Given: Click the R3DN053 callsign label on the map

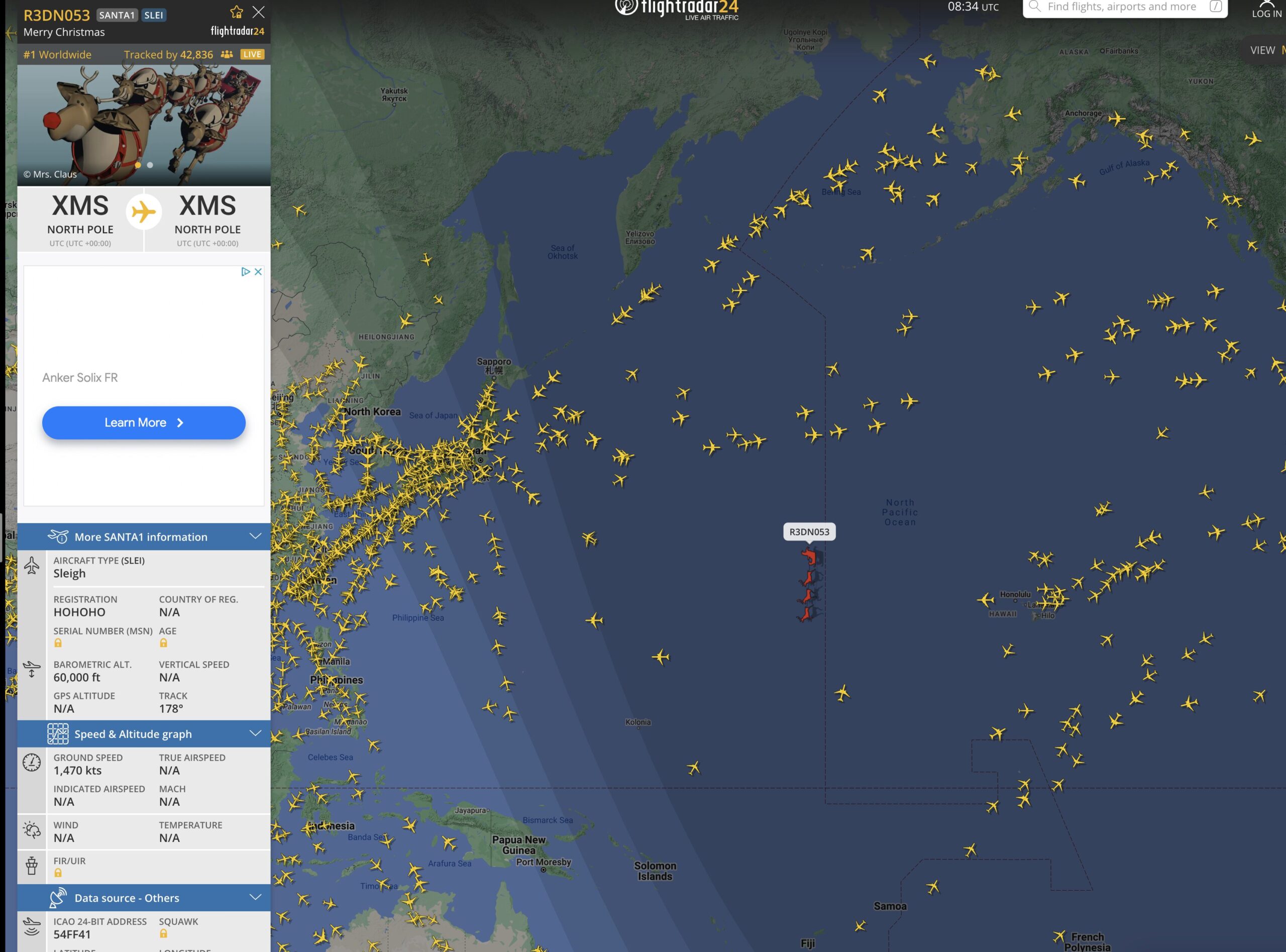Looking at the screenshot, I should pos(809,532).
